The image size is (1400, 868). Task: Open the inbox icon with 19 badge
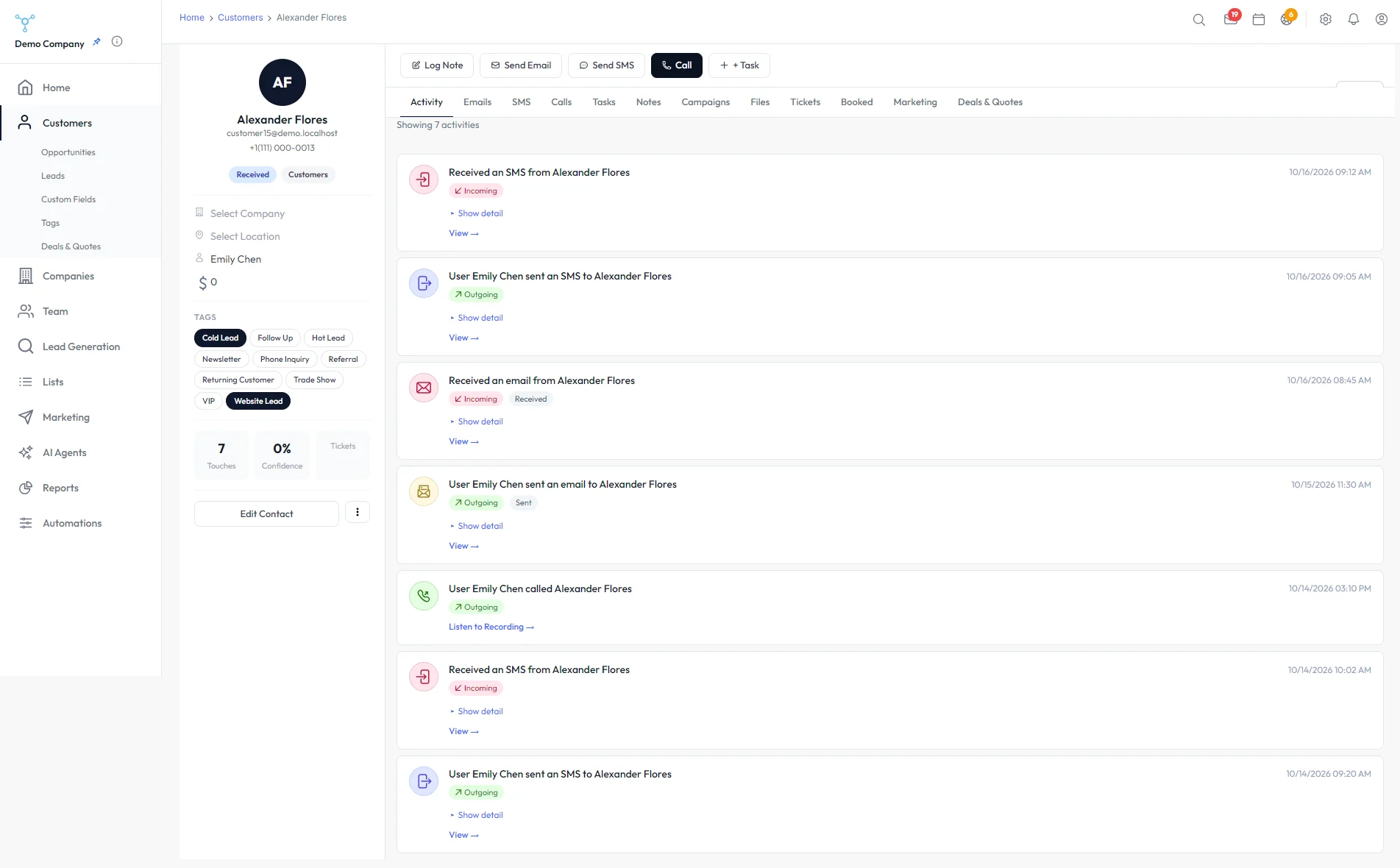pyautogui.click(x=1231, y=19)
